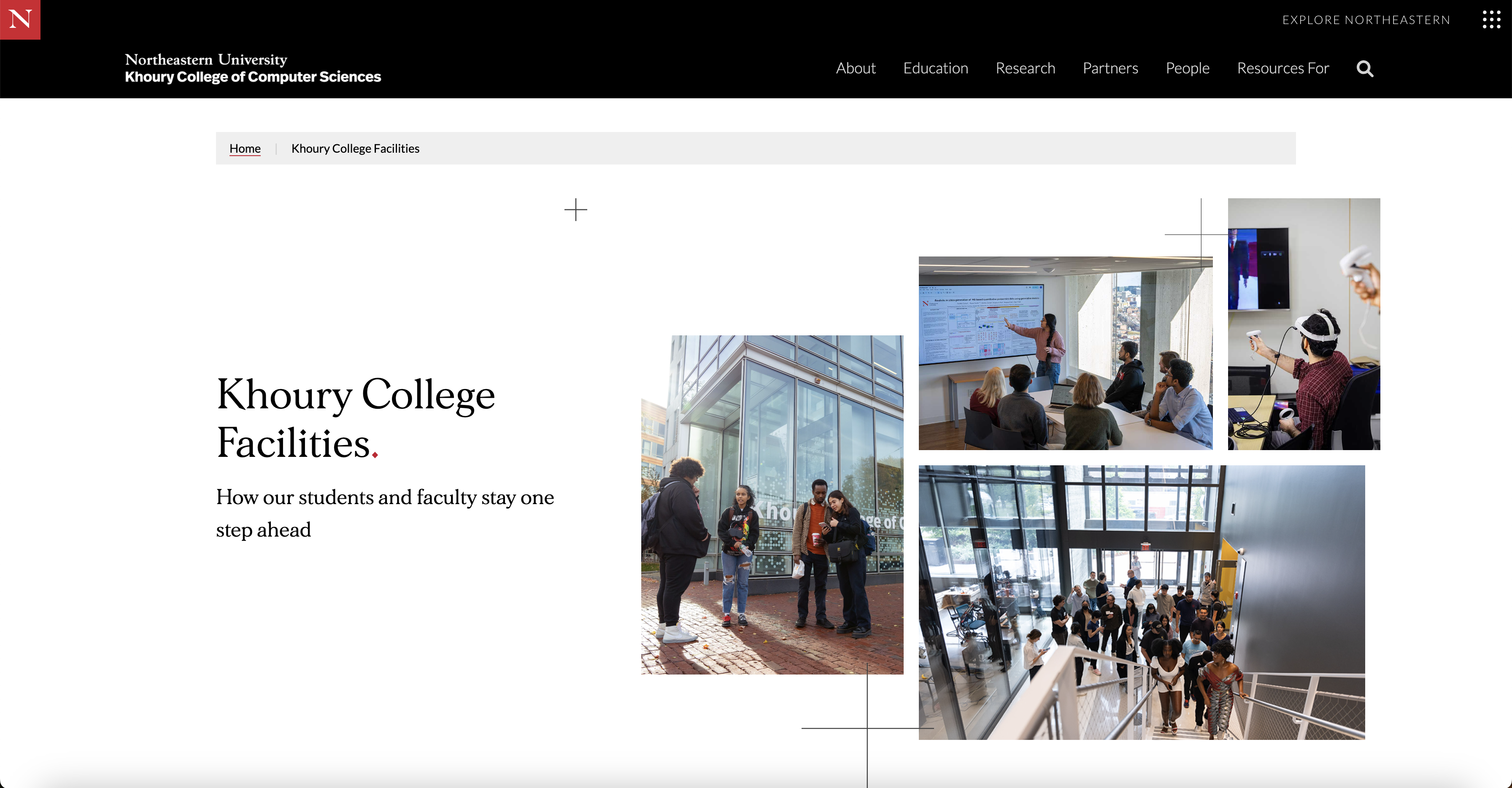Expand the Resources For menu
Screen dimensions: 1512x788
[x=1282, y=68]
